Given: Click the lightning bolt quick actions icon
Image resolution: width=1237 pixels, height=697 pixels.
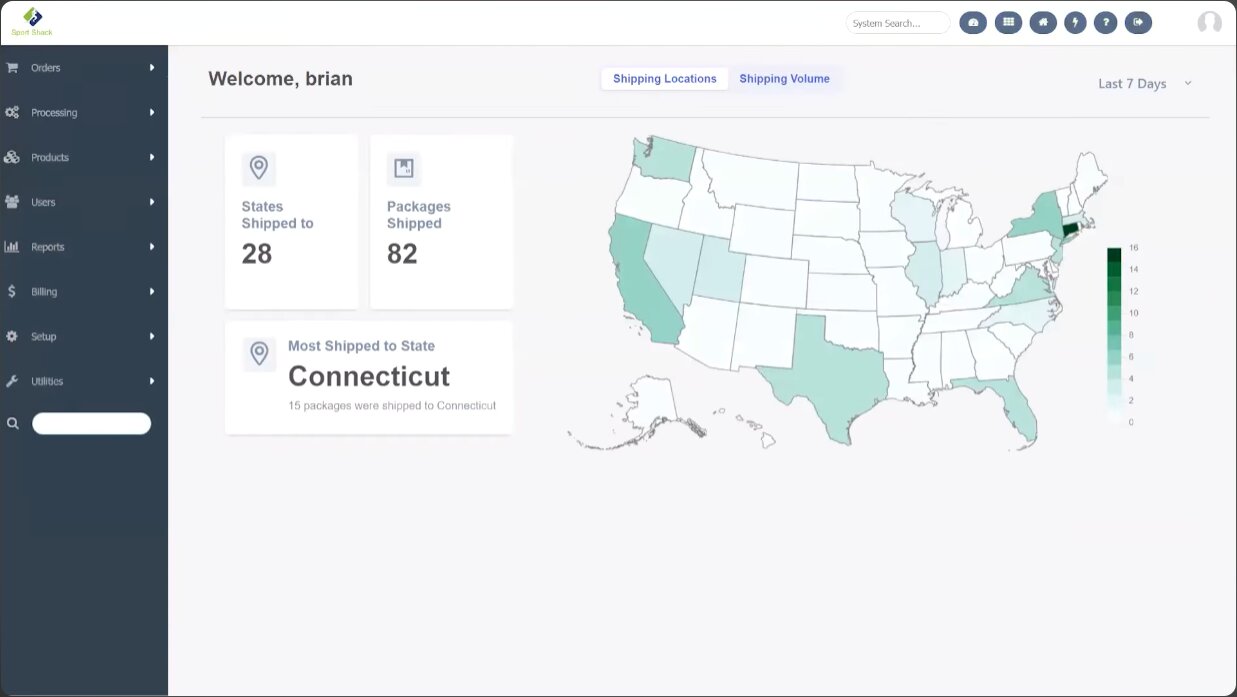Looking at the screenshot, I should point(1075,23).
